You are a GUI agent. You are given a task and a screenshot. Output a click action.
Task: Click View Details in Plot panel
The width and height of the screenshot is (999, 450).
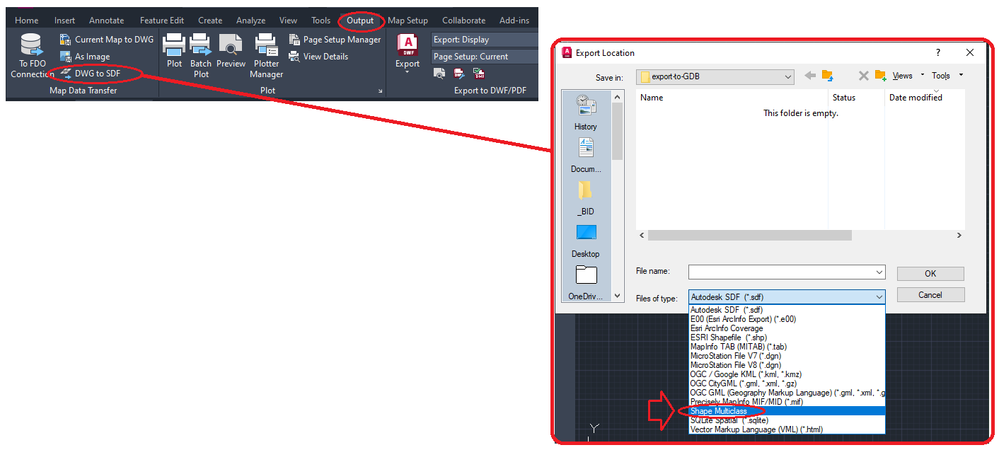(319, 57)
